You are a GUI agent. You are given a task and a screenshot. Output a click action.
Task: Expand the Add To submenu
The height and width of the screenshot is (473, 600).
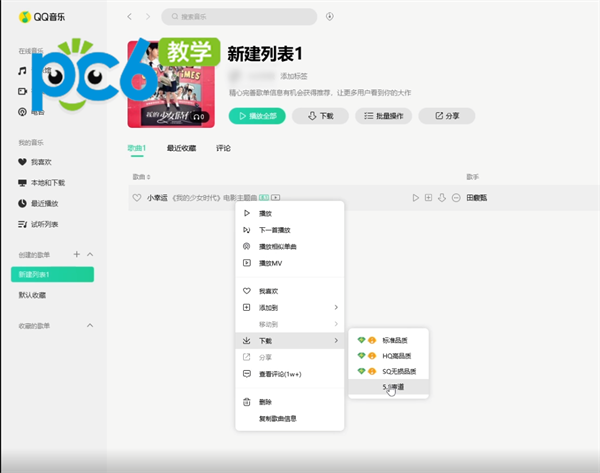click(x=290, y=308)
